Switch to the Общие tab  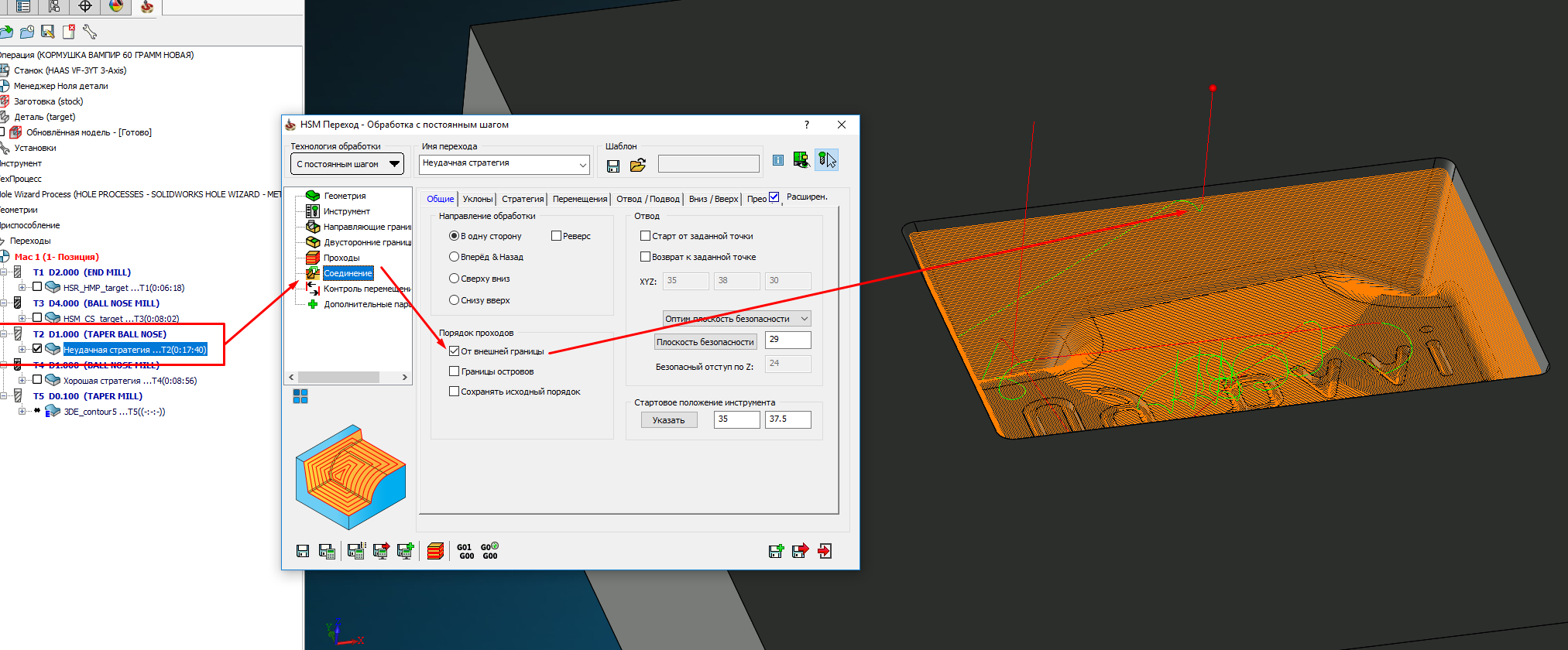pos(440,199)
